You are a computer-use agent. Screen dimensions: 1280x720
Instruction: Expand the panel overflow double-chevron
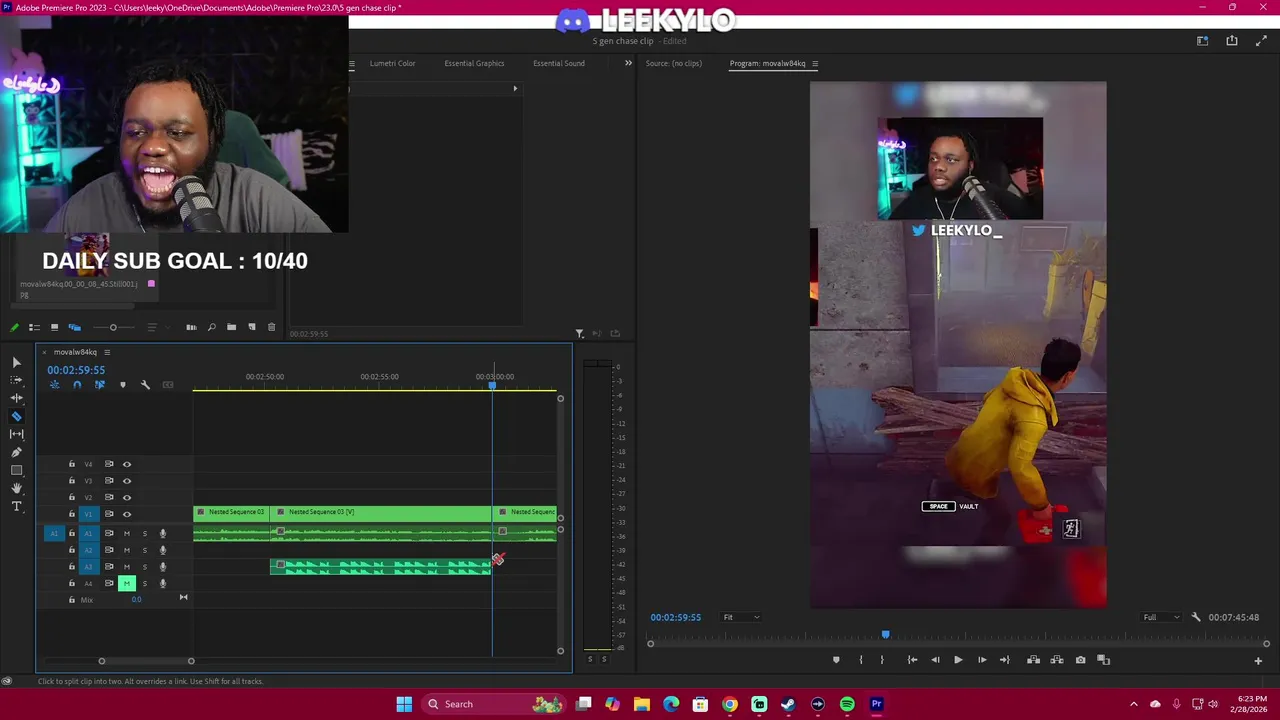point(628,63)
